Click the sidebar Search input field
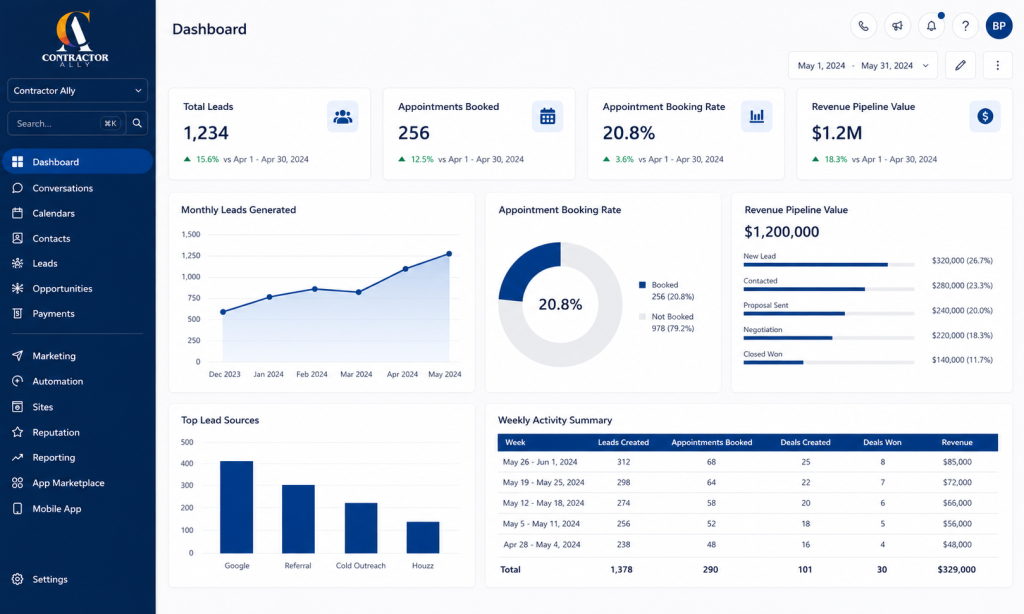 point(65,123)
